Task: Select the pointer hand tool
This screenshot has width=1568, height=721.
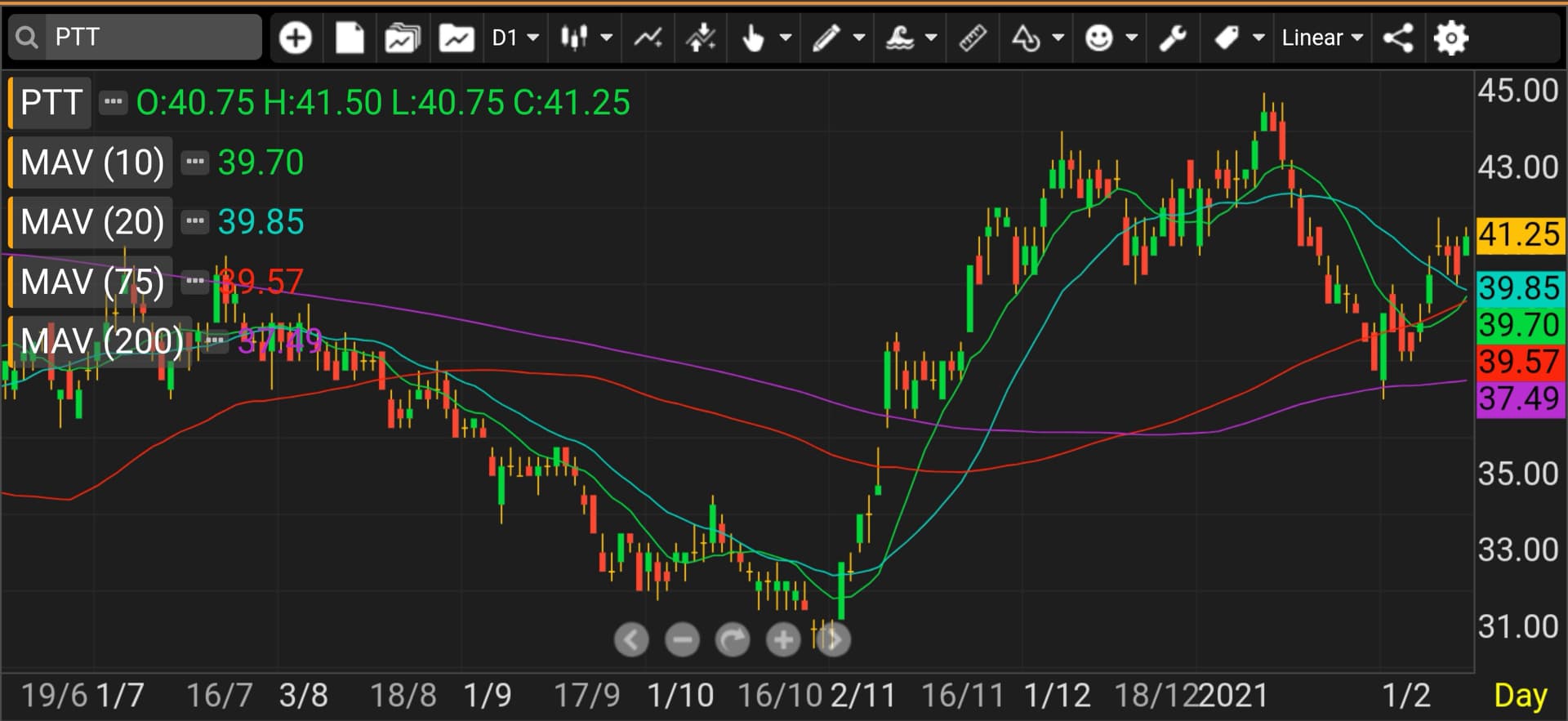Action: 753,38
